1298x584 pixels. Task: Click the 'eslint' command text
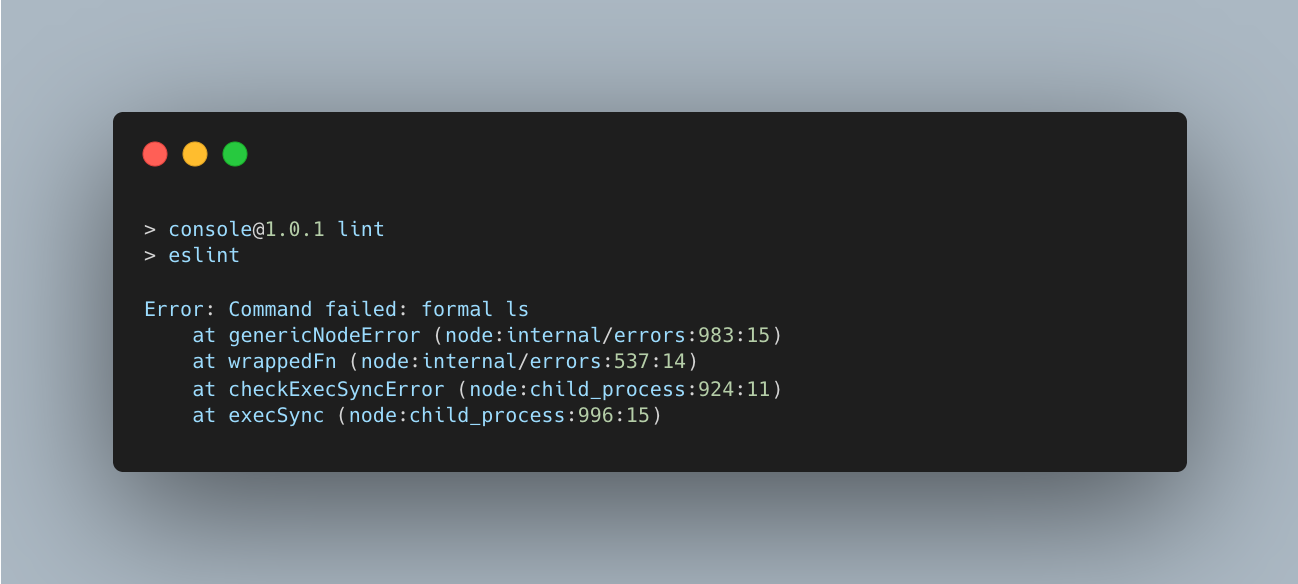pos(204,255)
